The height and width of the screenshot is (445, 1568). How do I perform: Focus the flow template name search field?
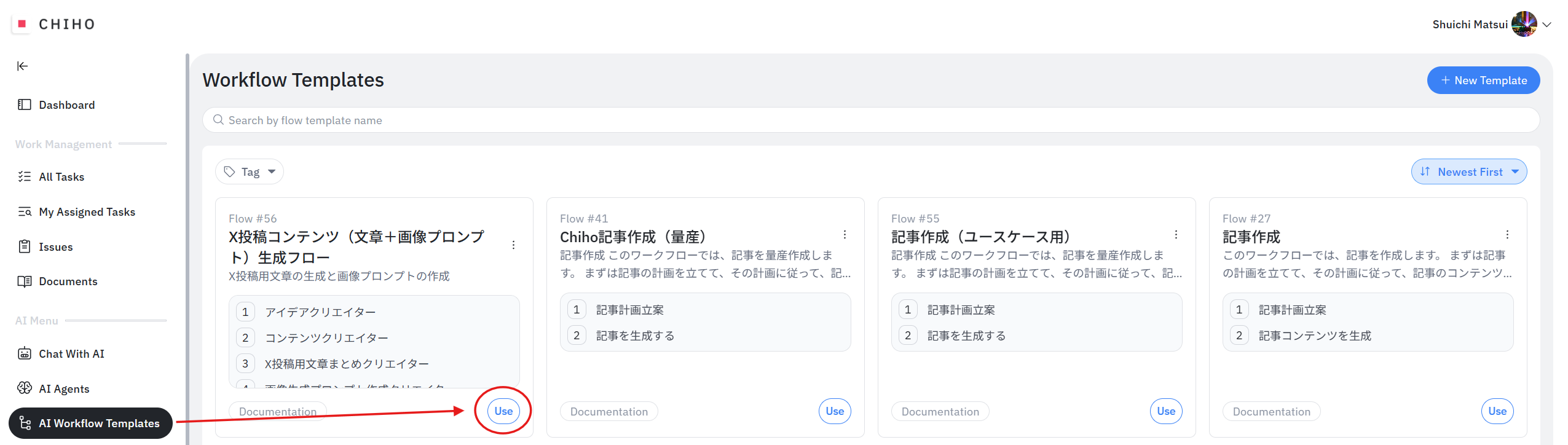[870, 120]
